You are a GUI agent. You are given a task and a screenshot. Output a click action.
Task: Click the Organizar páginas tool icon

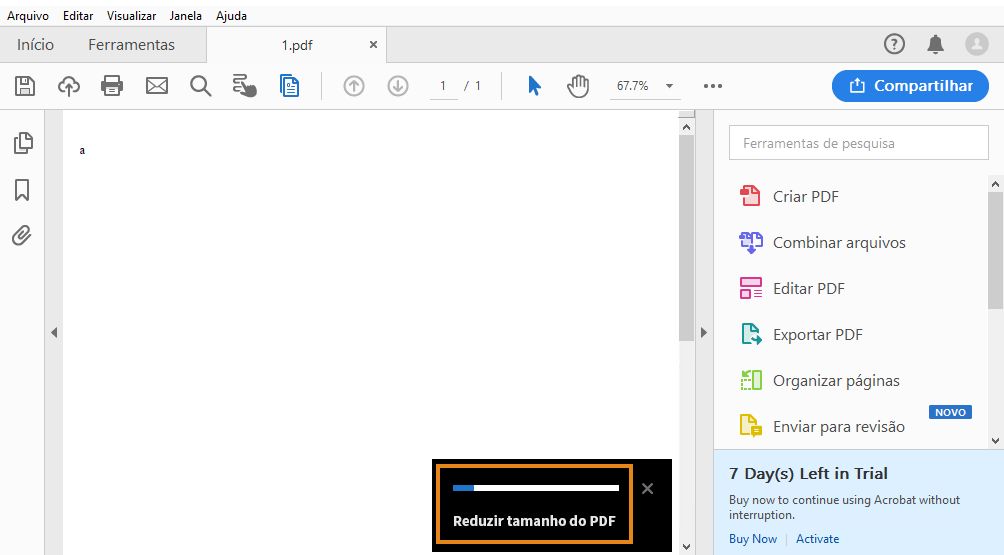click(751, 380)
